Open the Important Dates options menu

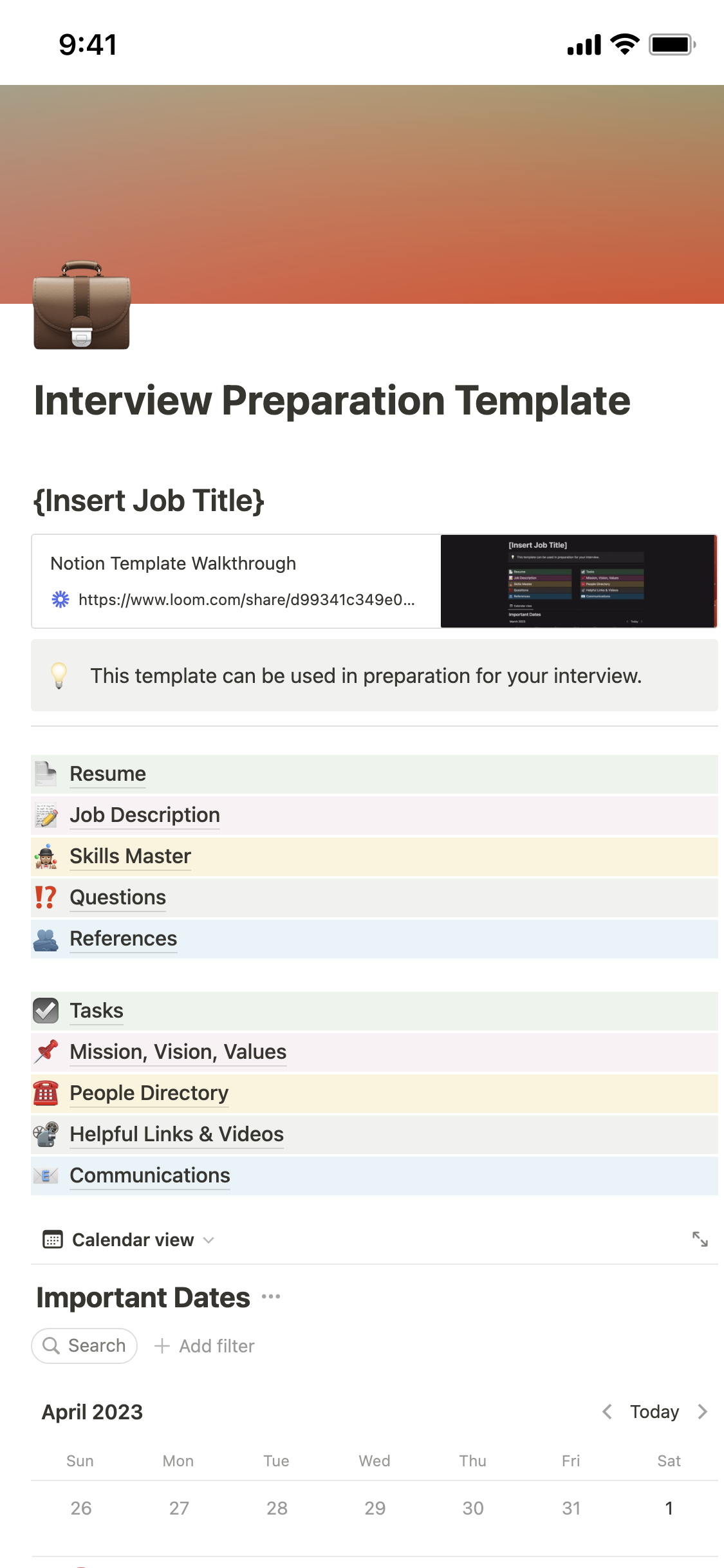click(271, 1297)
